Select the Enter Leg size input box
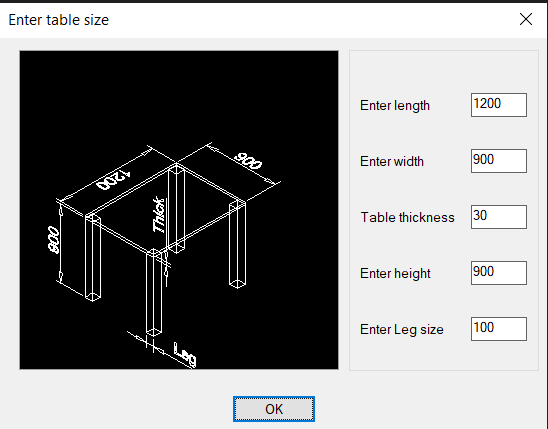Image resolution: width=548 pixels, height=429 pixels. point(499,329)
